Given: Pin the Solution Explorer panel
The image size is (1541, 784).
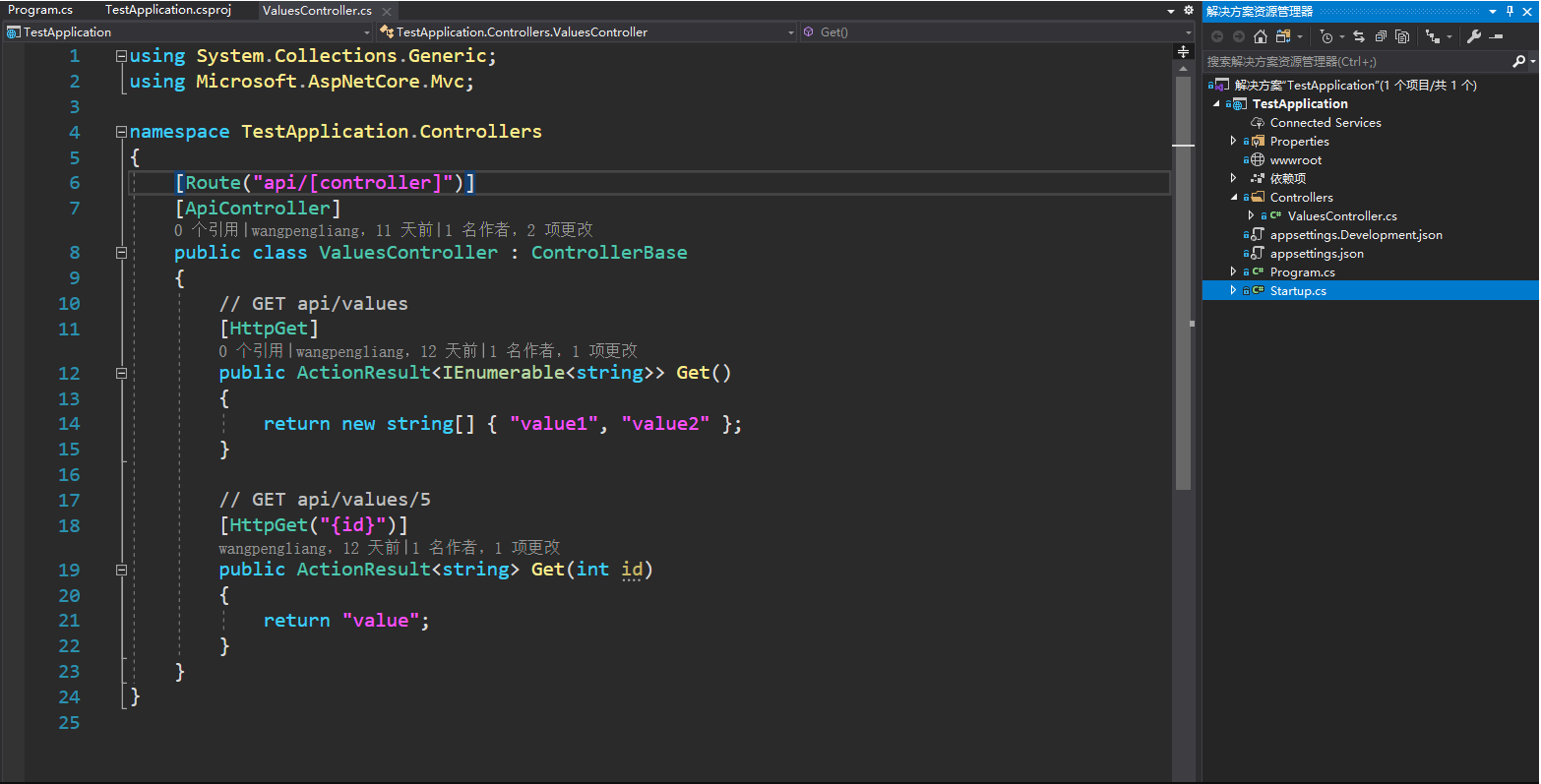Looking at the screenshot, I should [x=1510, y=11].
